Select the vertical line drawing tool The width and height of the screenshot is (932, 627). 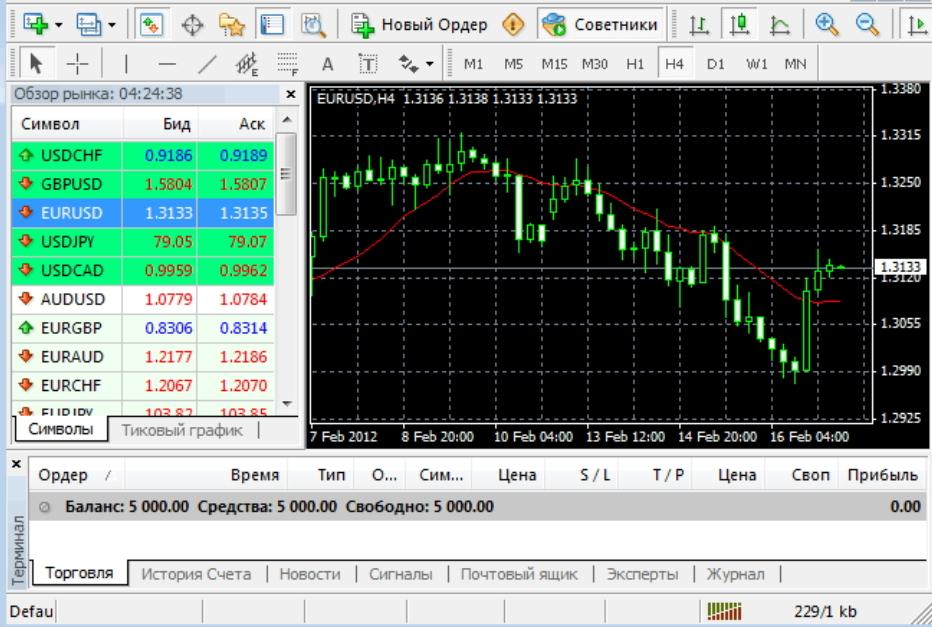pyautogui.click(x=126, y=64)
